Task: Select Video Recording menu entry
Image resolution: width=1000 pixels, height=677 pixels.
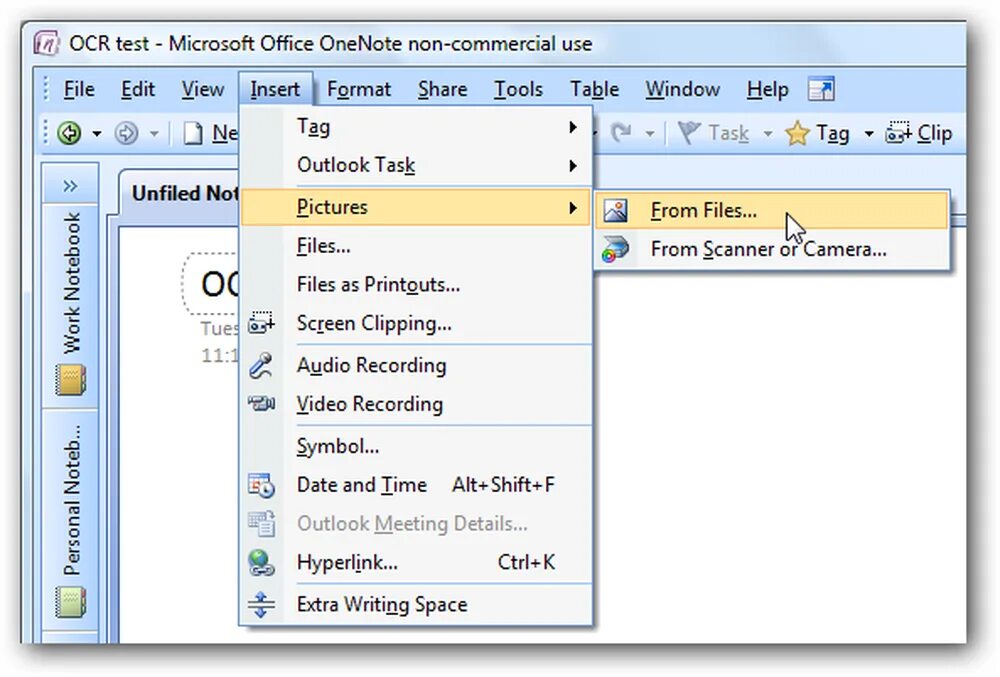Action: [416, 404]
